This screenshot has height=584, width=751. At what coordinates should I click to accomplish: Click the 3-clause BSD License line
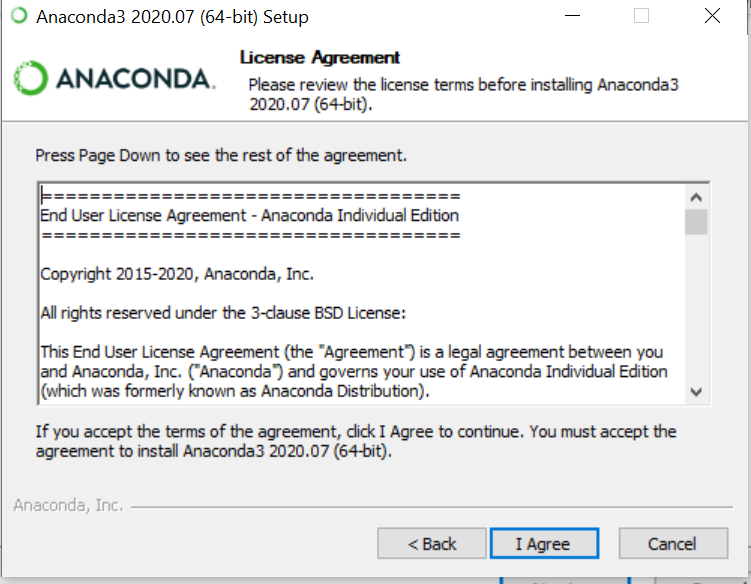click(223, 313)
